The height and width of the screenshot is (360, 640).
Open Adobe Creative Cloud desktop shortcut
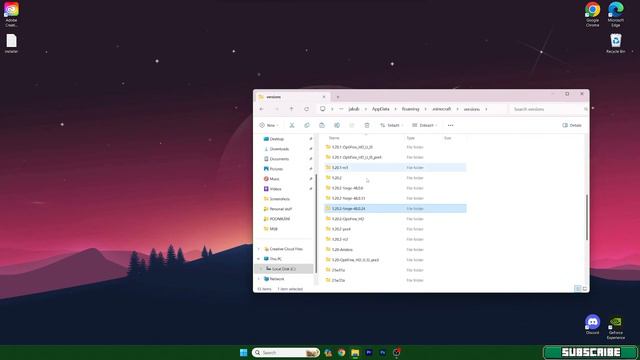(x=11, y=14)
